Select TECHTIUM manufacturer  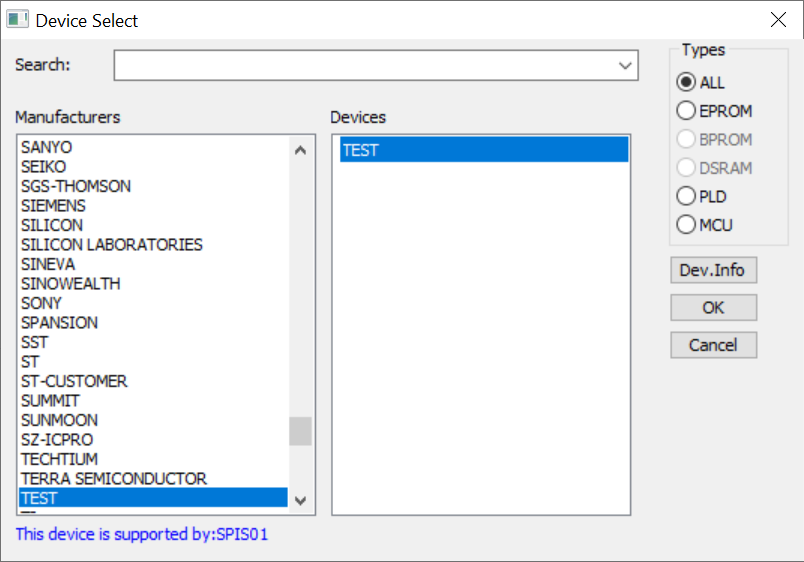point(153,459)
